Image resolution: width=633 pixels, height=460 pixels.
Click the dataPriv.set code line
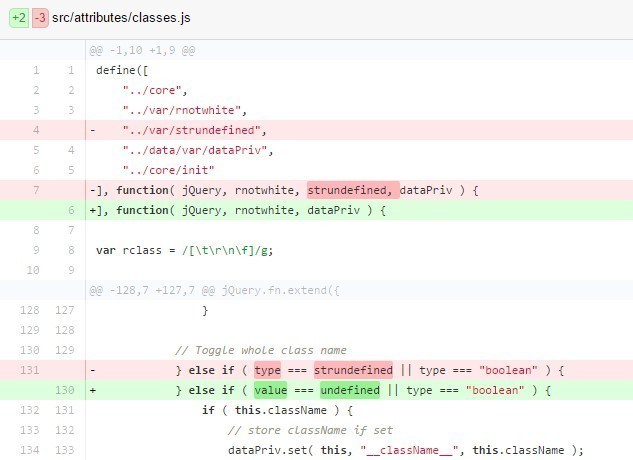[x=406, y=450]
